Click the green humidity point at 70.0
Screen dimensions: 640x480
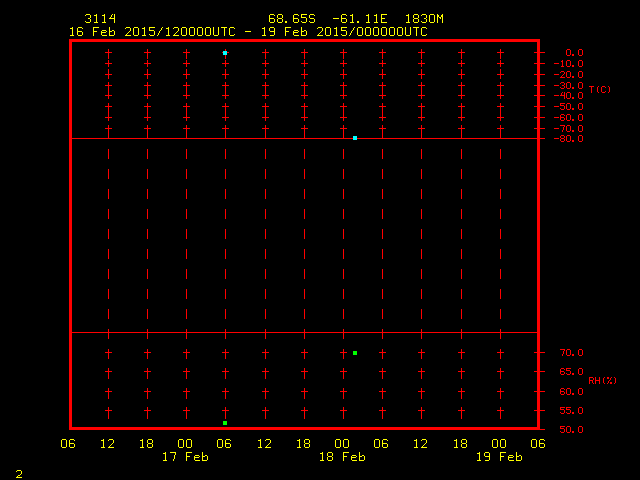tap(355, 353)
